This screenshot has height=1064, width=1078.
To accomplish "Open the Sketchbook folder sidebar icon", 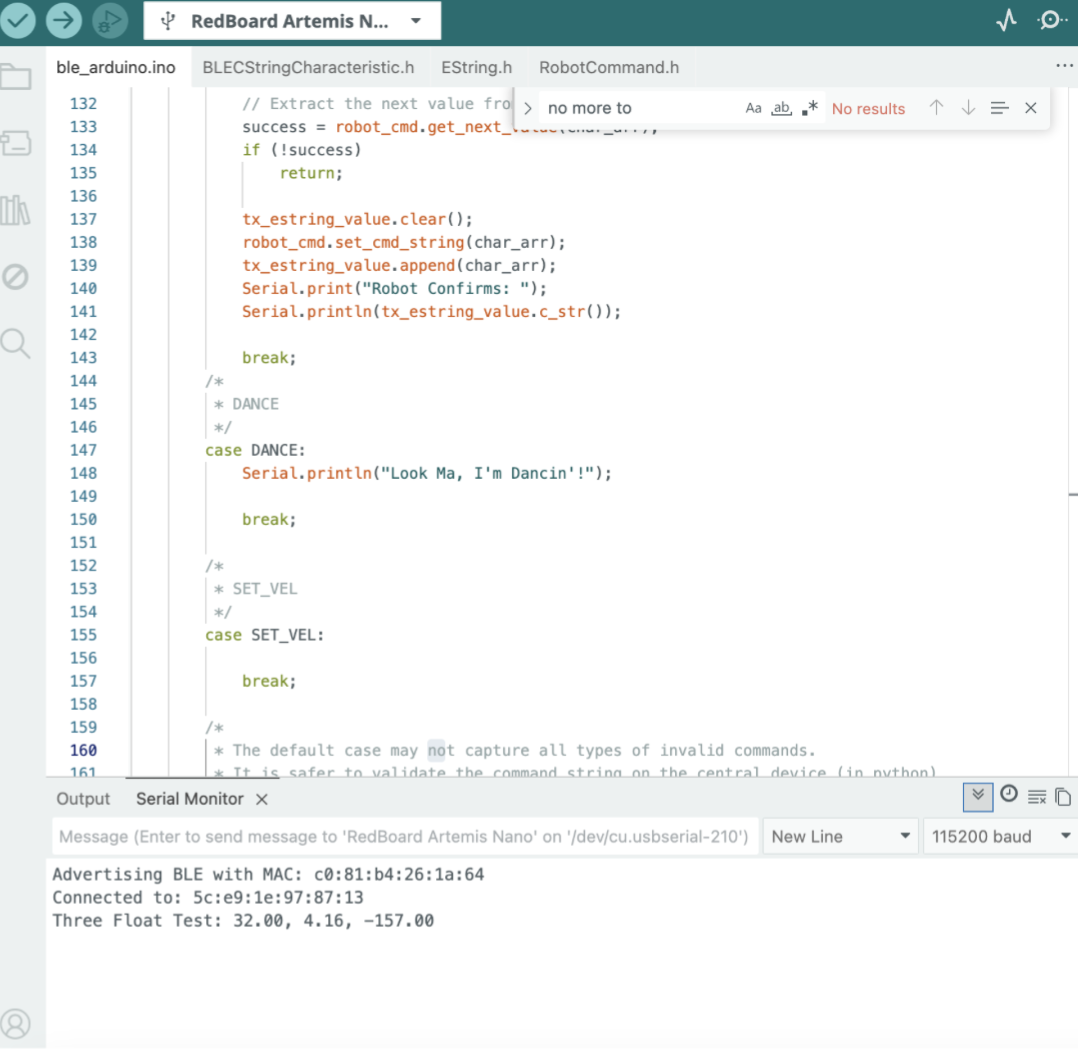I will [x=16, y=77].
